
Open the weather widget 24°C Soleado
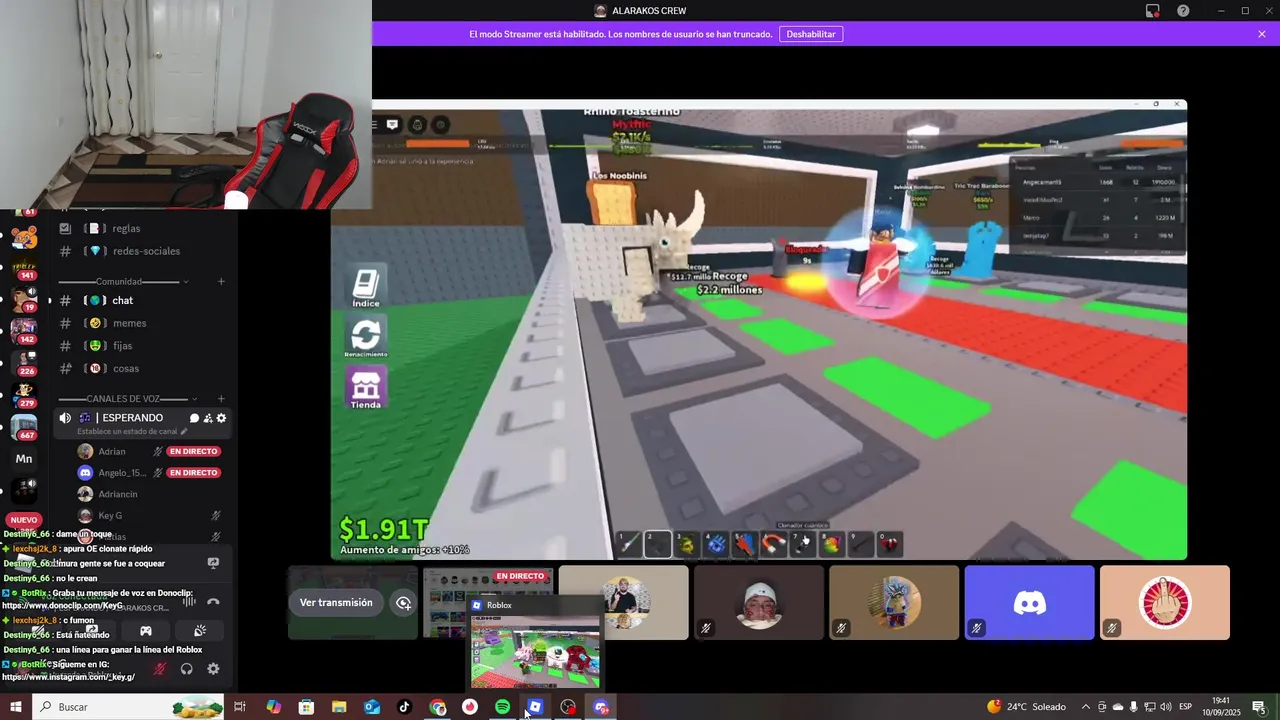point(1026,707)
